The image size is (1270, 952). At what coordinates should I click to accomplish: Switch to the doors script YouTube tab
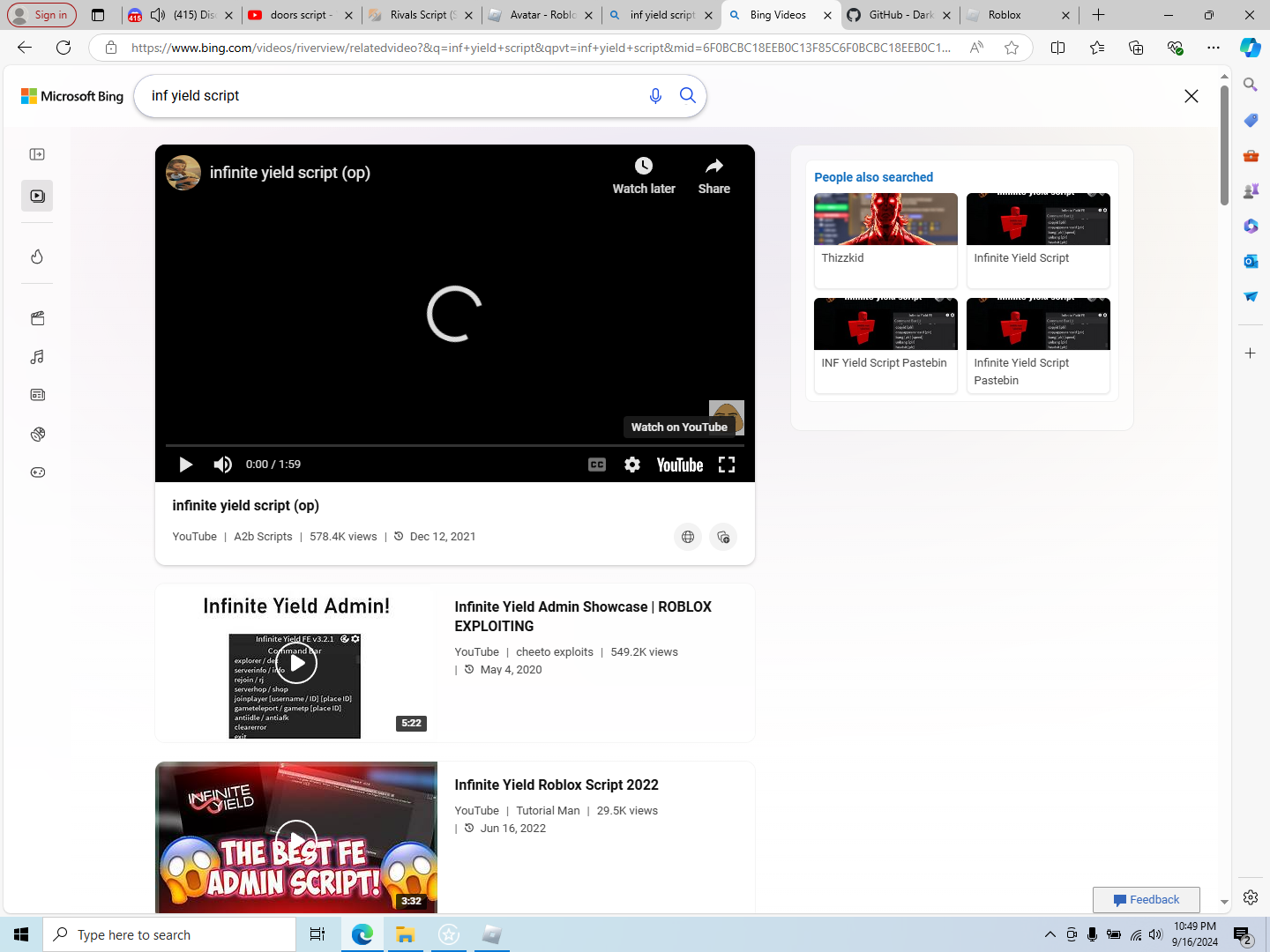300,15
